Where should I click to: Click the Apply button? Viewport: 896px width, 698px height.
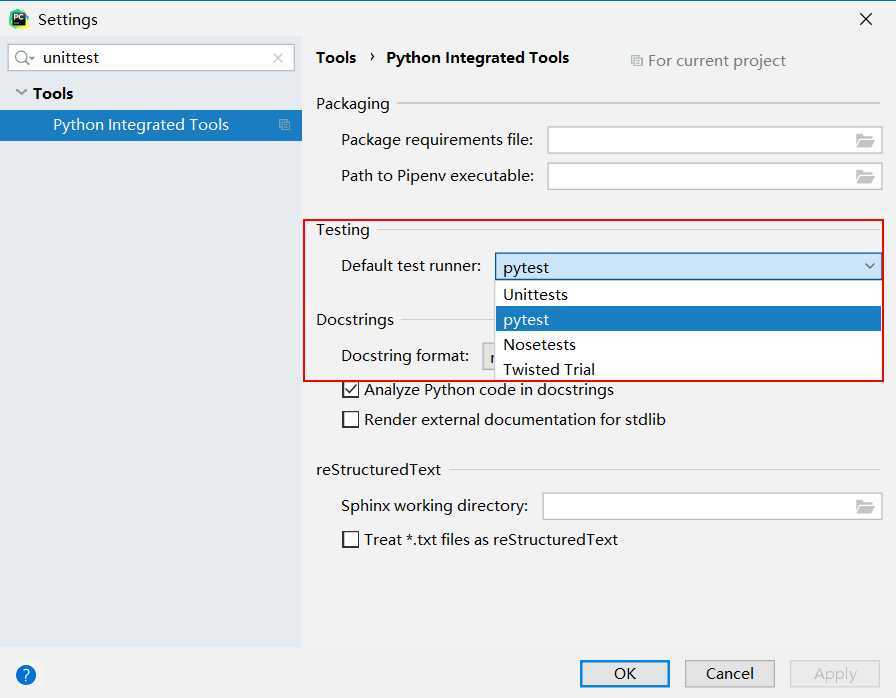835,674
